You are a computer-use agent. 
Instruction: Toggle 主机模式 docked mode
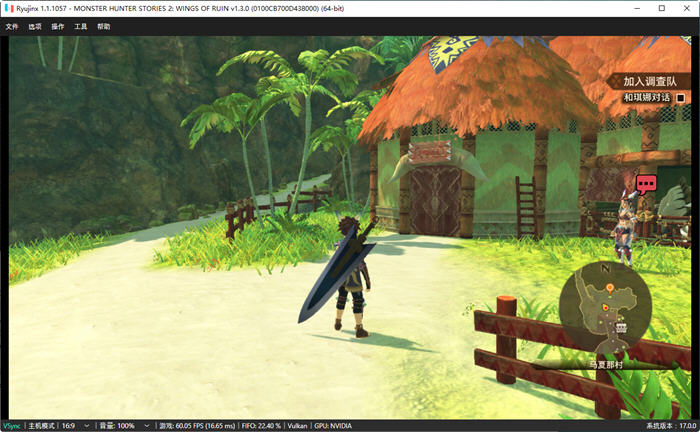[x=41, y=426]
